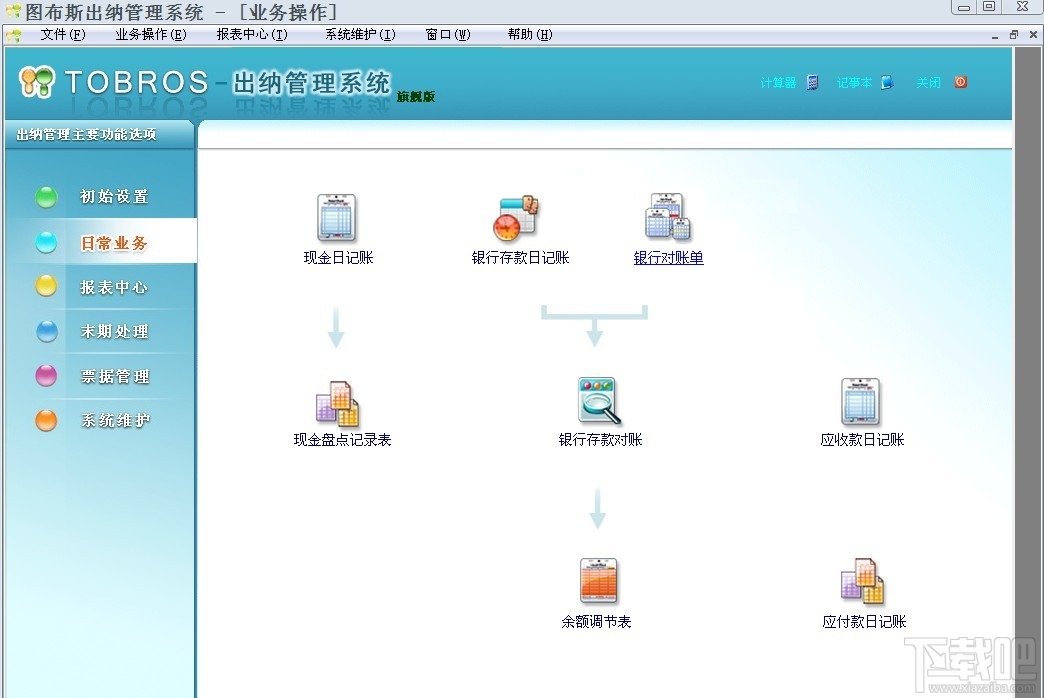The height and width of the screenshot is (698, 1044).
Task: Close the inner 业务操作 child window
Action: coord(1033,35)
